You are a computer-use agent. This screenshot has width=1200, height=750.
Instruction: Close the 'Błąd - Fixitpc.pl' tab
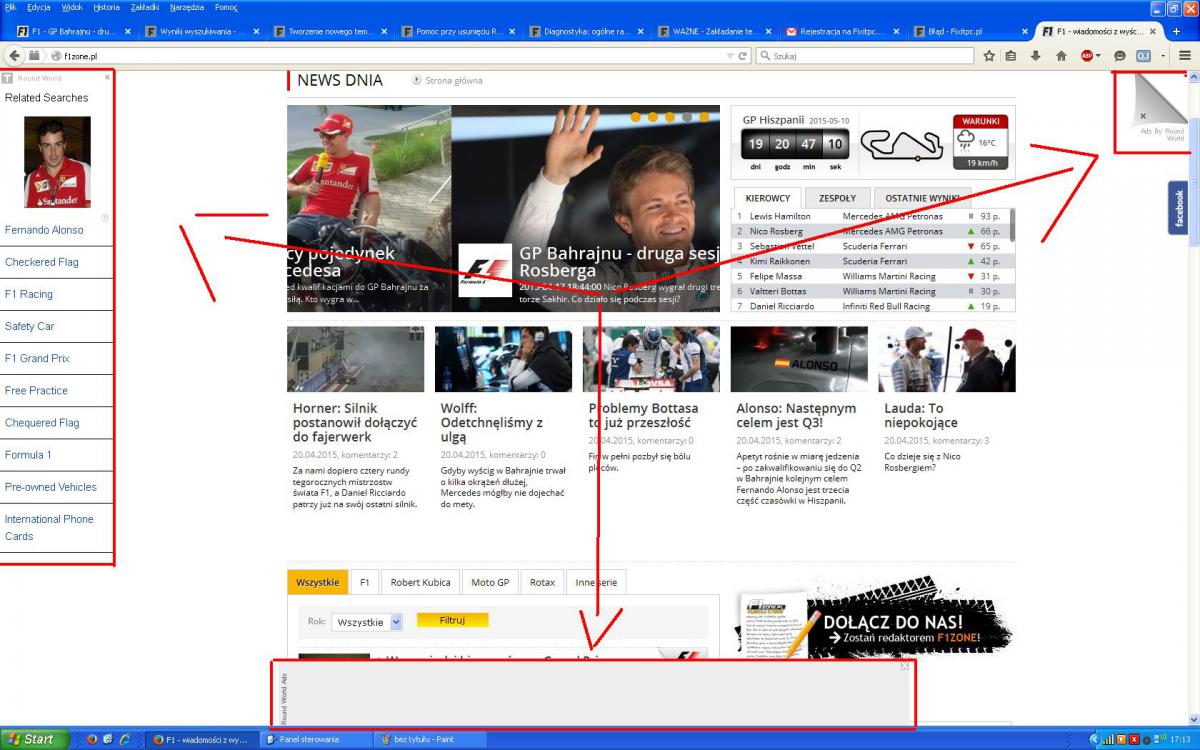click(1023, 31)
